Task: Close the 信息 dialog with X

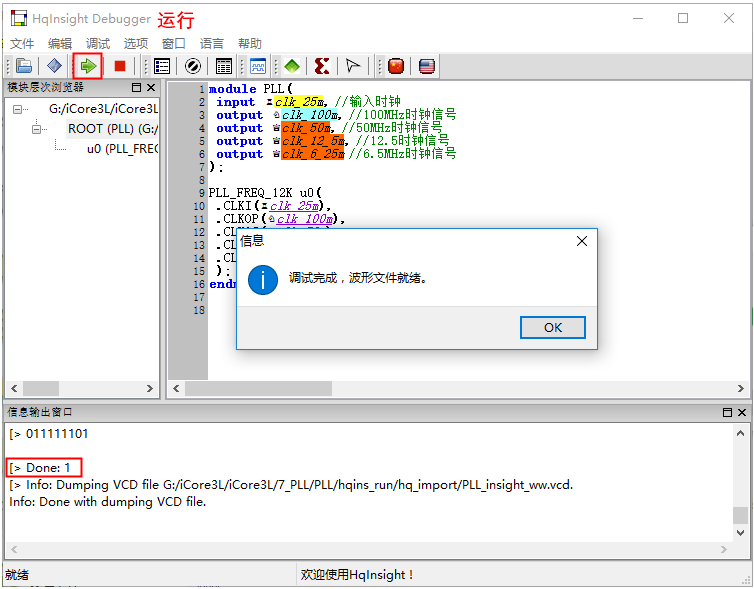Action: point(582,241)
